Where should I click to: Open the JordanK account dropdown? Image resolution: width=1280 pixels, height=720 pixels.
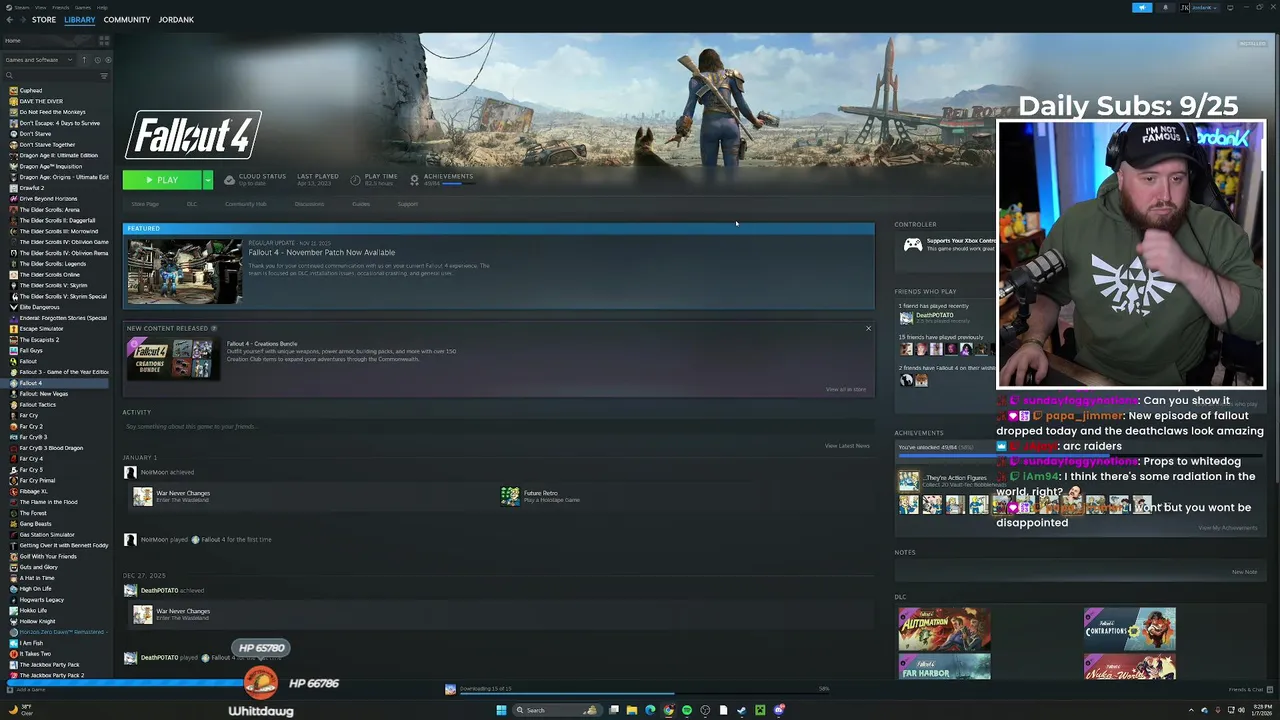[x=1202, y=7]
